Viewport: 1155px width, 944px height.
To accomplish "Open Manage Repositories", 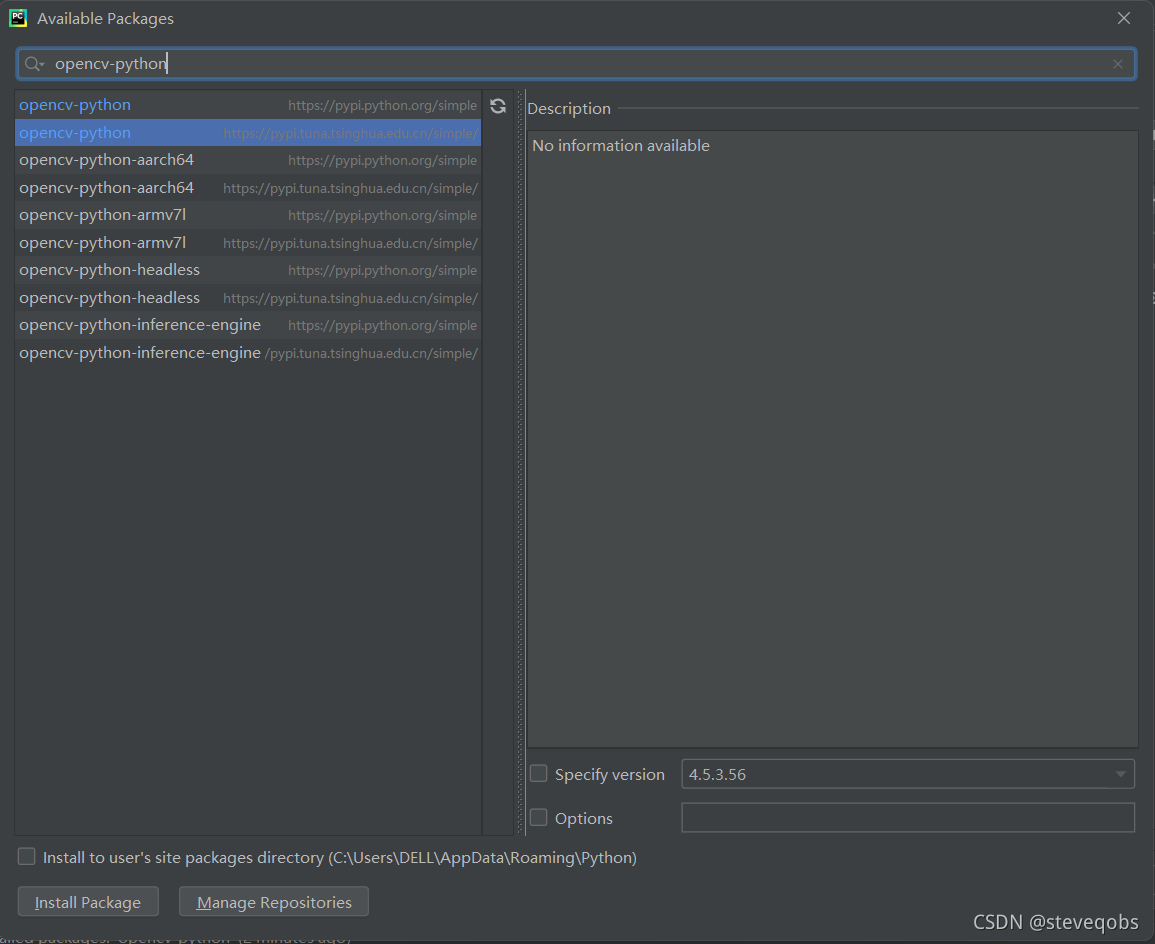I will [274, 902].
